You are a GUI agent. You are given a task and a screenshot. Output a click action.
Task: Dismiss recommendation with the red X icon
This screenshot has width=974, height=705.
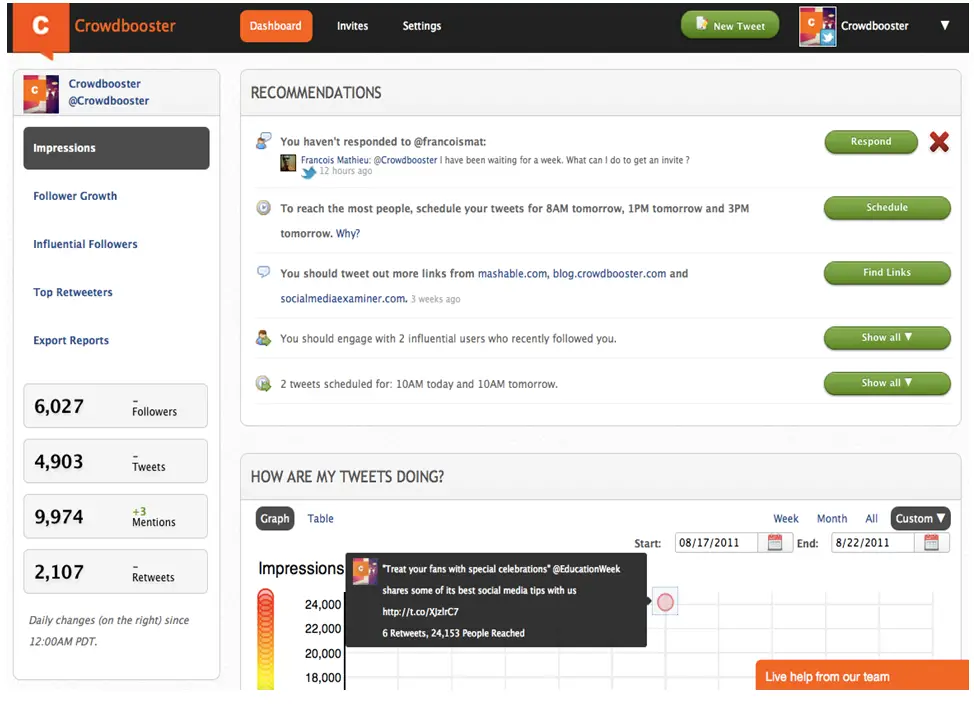938,142
